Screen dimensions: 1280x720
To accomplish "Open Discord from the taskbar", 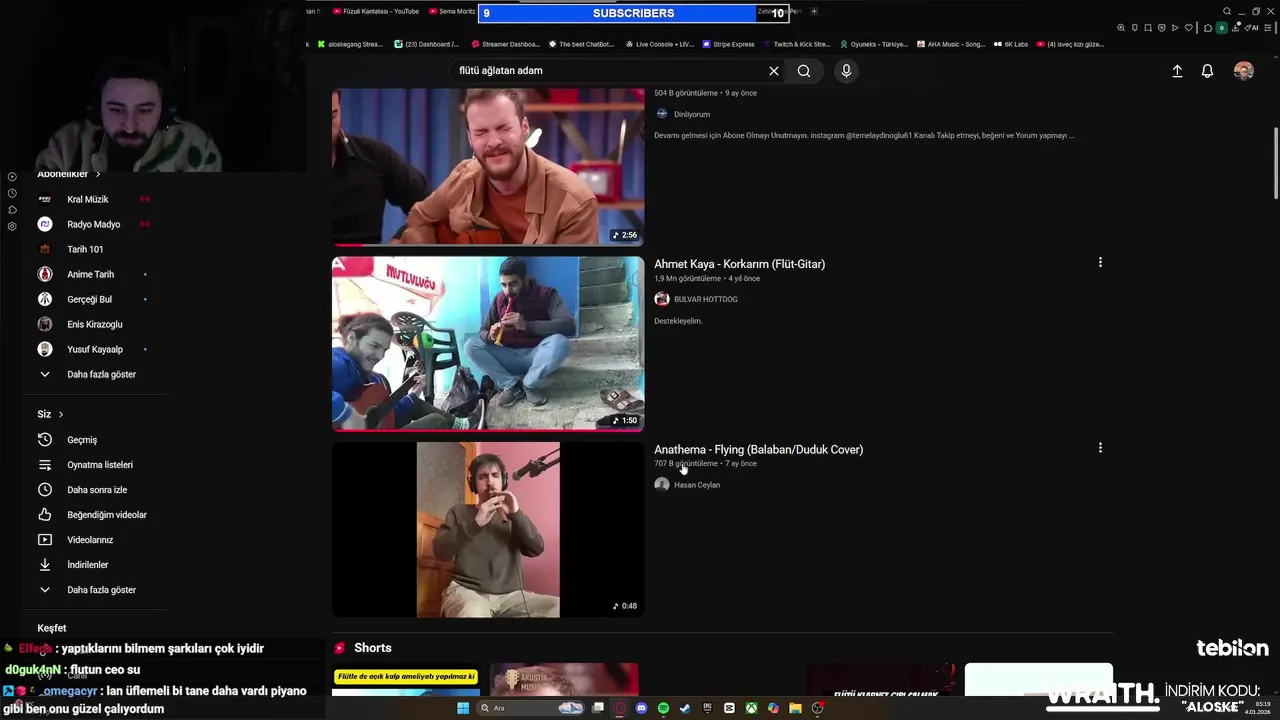I will [641, 708].
